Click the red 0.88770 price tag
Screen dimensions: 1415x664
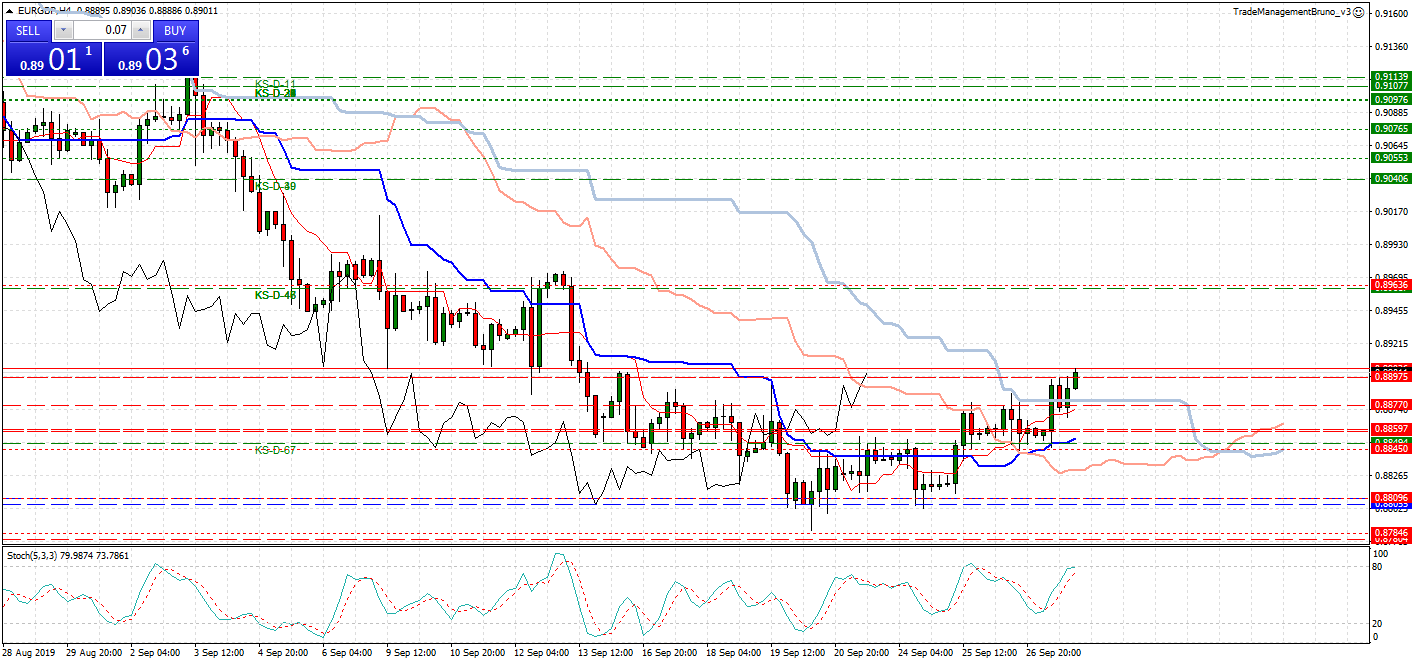[1391, 405]
